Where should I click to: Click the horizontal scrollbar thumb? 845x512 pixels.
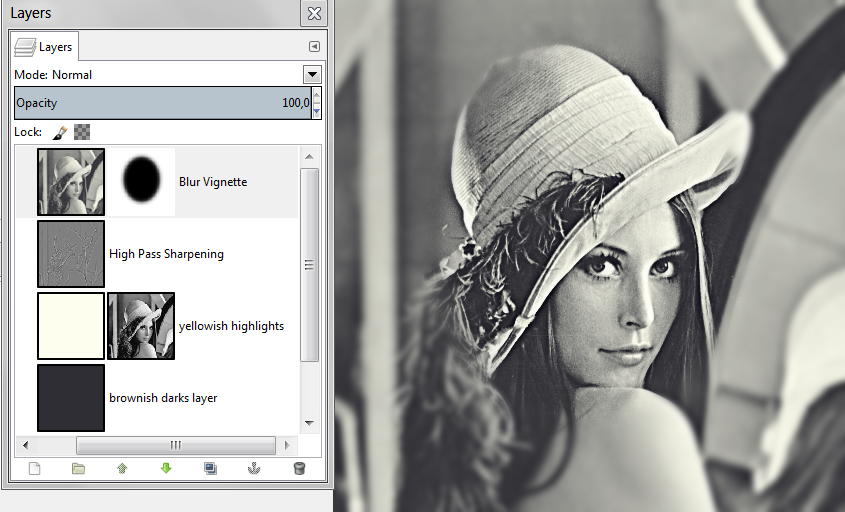click(176, 445)
